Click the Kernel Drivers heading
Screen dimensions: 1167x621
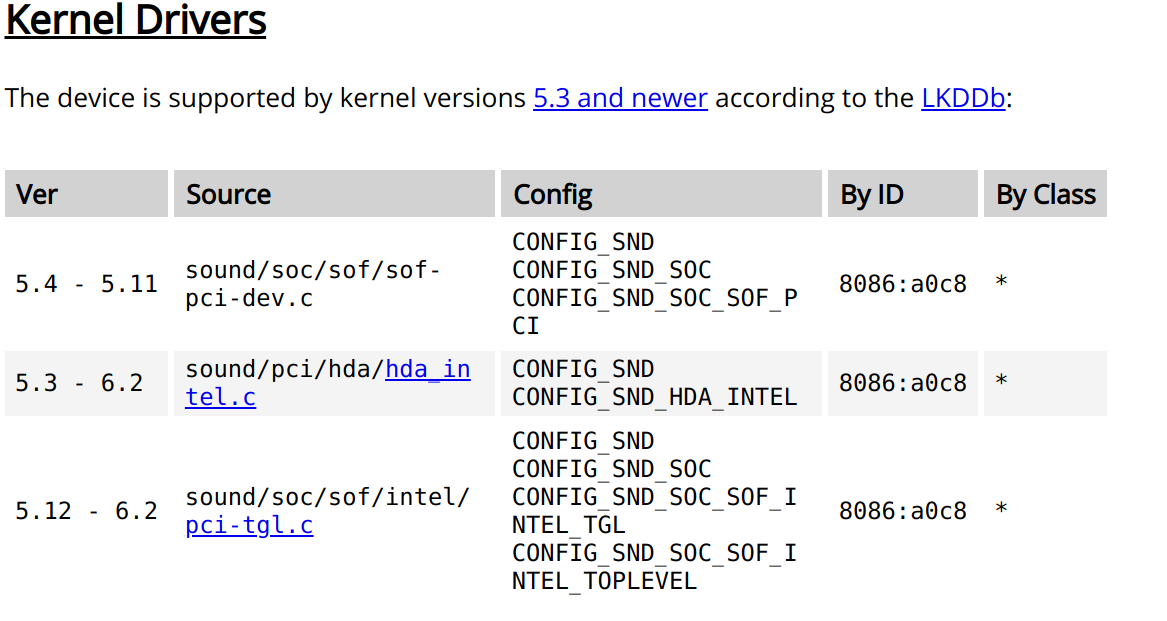136,20
